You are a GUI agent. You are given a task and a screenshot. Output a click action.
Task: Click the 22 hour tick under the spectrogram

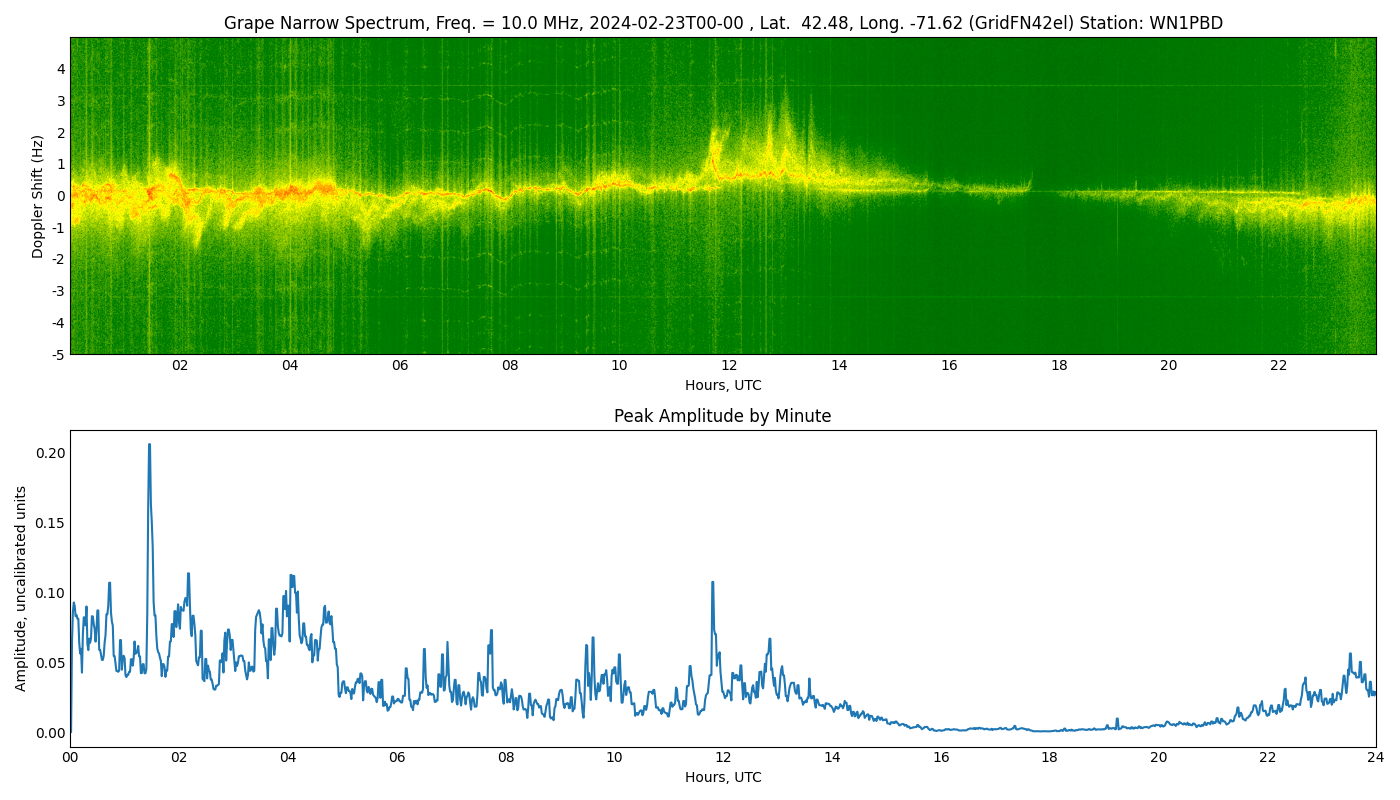tap(1278, 365)
